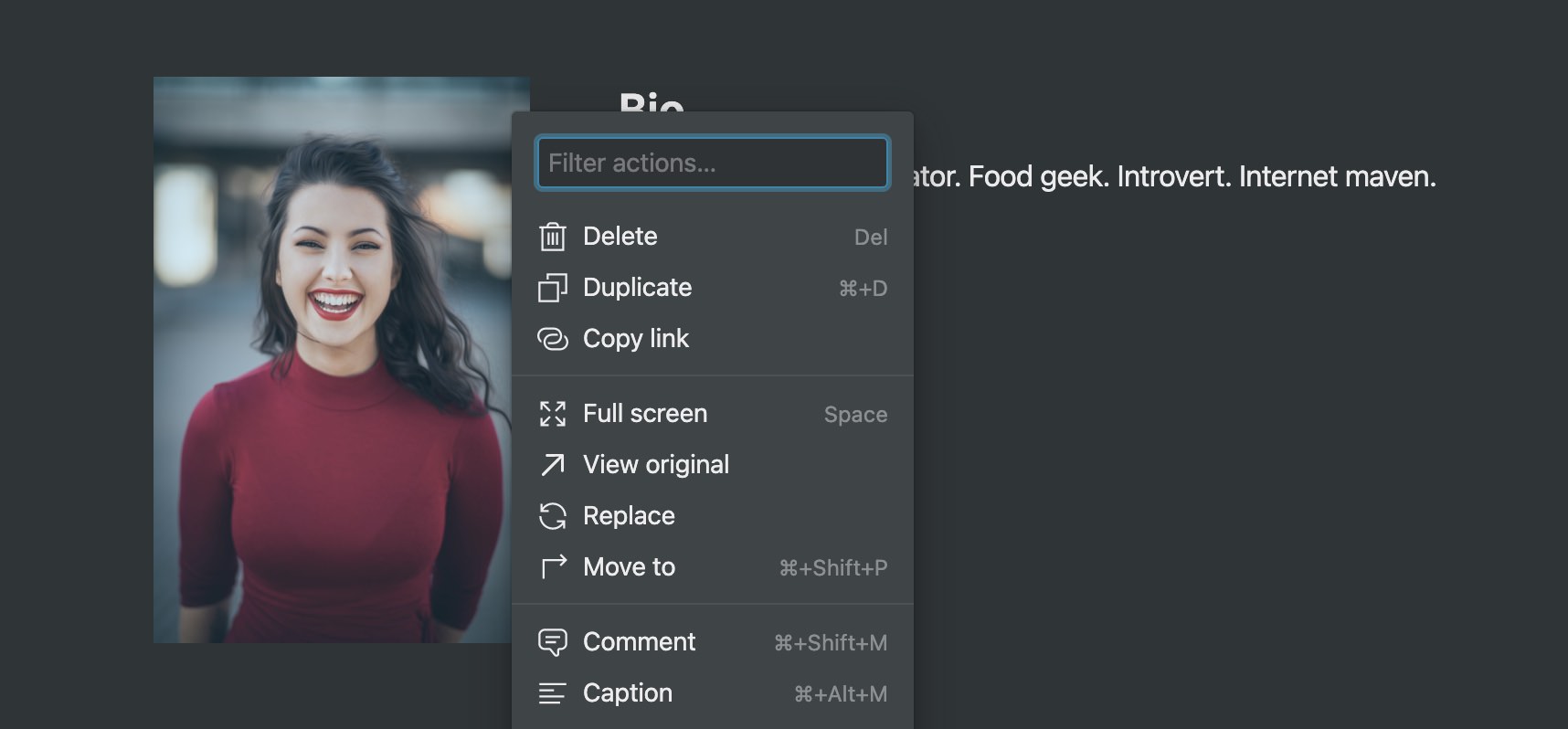The width and height of the screenshot is (1568, 729).
Task: Click the Comment speech bubble icon
Action: [x=553, y=642]
